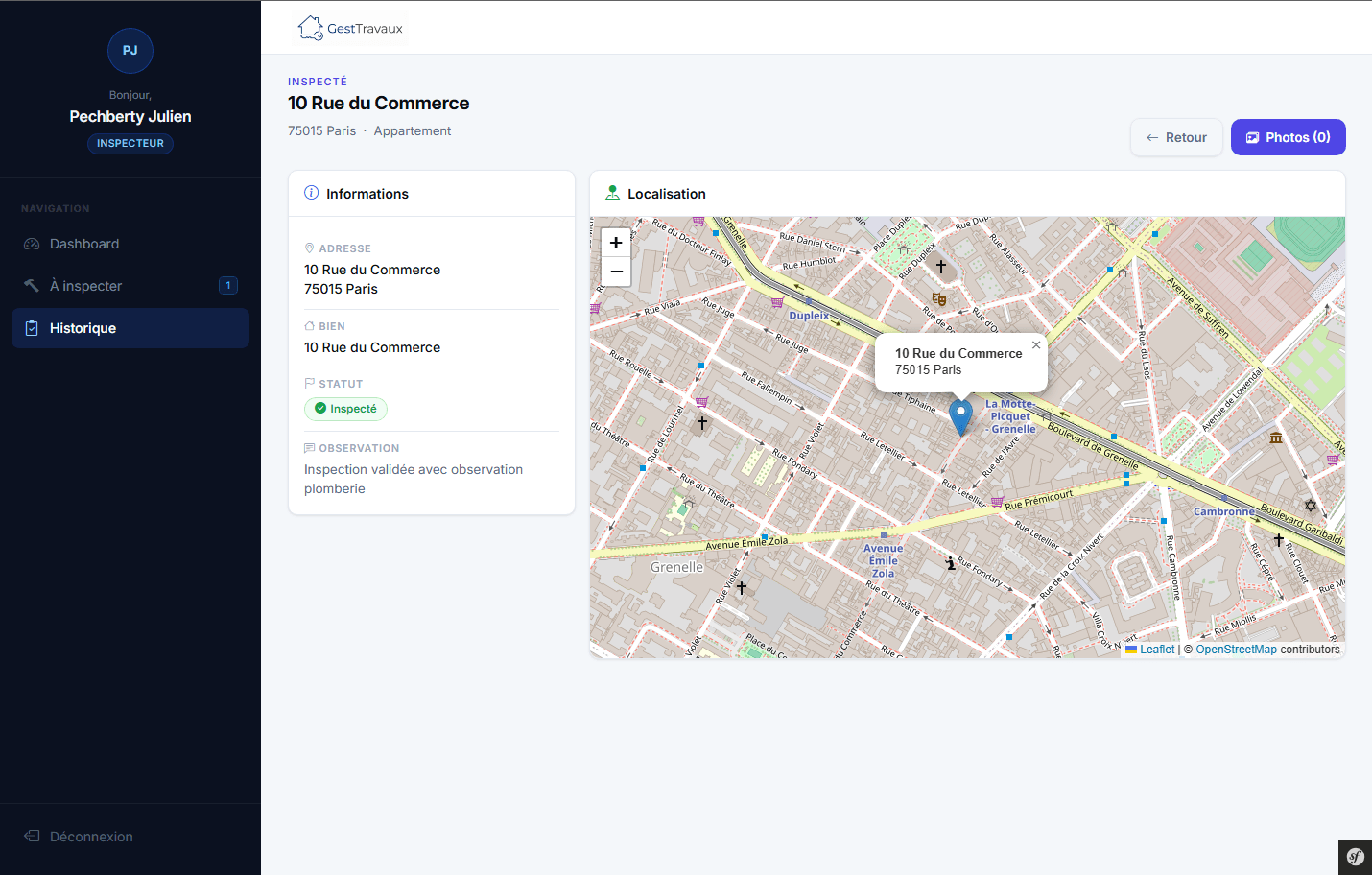Open the Leaflet attribution link
The height and width of the screenshot is (875, 1372).
click(x=1156, y=650)
